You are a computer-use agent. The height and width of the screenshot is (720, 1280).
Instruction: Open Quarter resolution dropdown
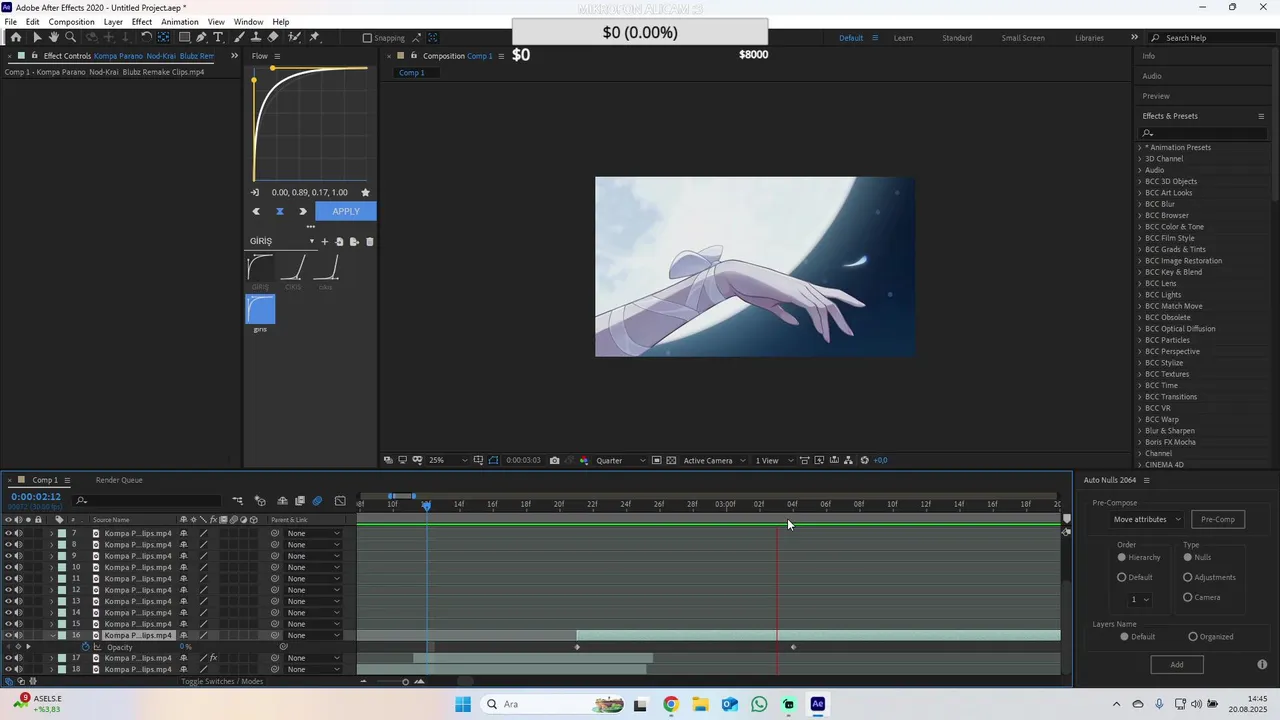click(x=621, y=460)
